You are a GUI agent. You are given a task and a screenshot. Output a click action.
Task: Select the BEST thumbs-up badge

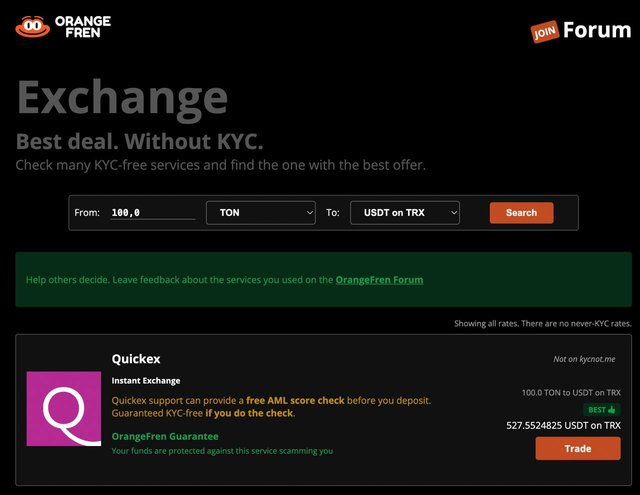602,410
